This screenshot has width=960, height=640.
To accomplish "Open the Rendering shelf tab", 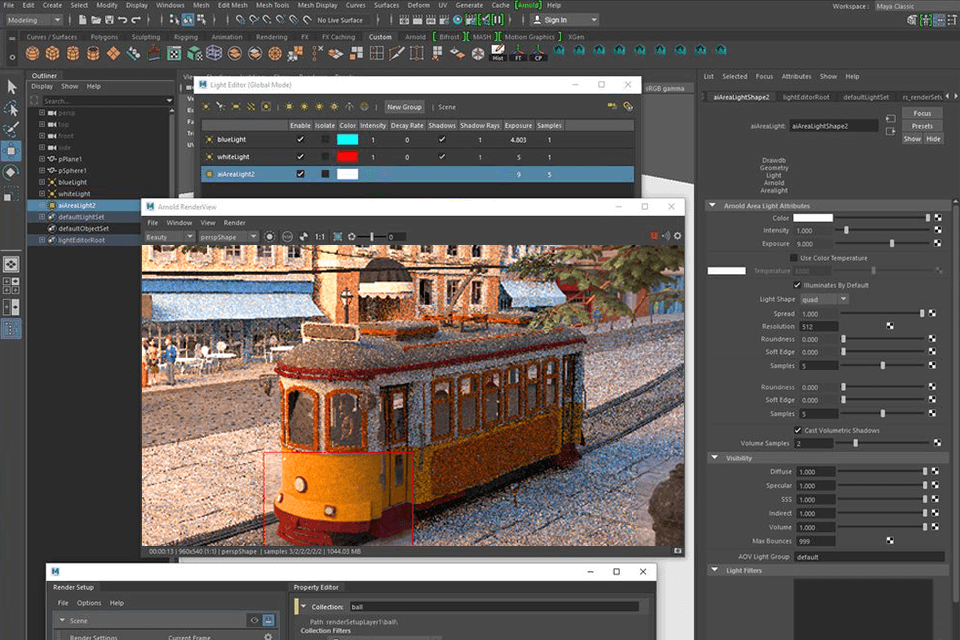I will click(271, 37).
